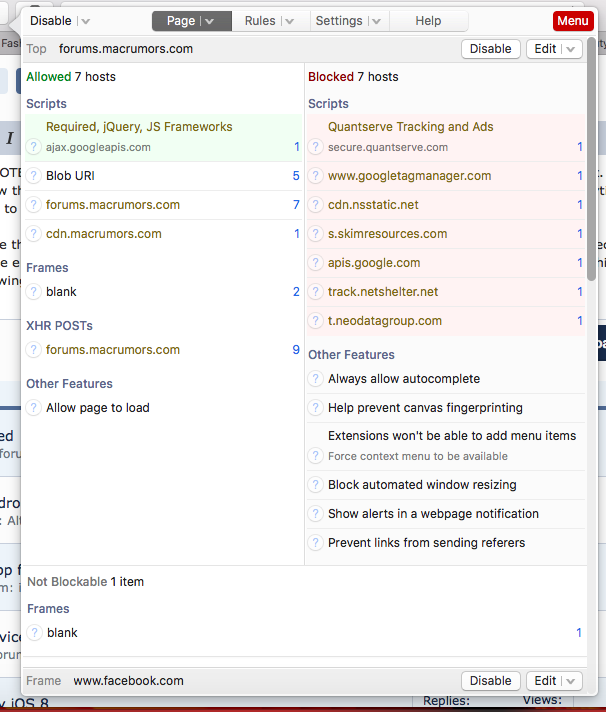The width and height of the screenshot is (606, 712).
Task: Click help icon beside blank under Allowed Frames
Action: click(x=33, y=292)
